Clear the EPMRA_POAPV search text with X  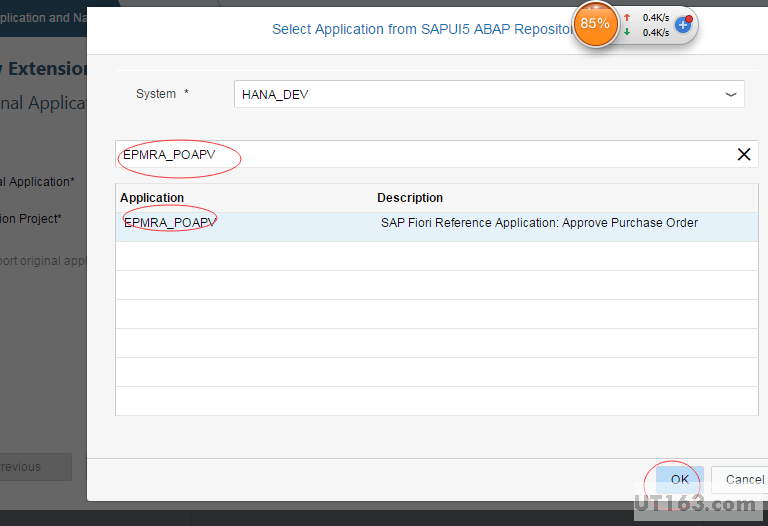point(743,154)
